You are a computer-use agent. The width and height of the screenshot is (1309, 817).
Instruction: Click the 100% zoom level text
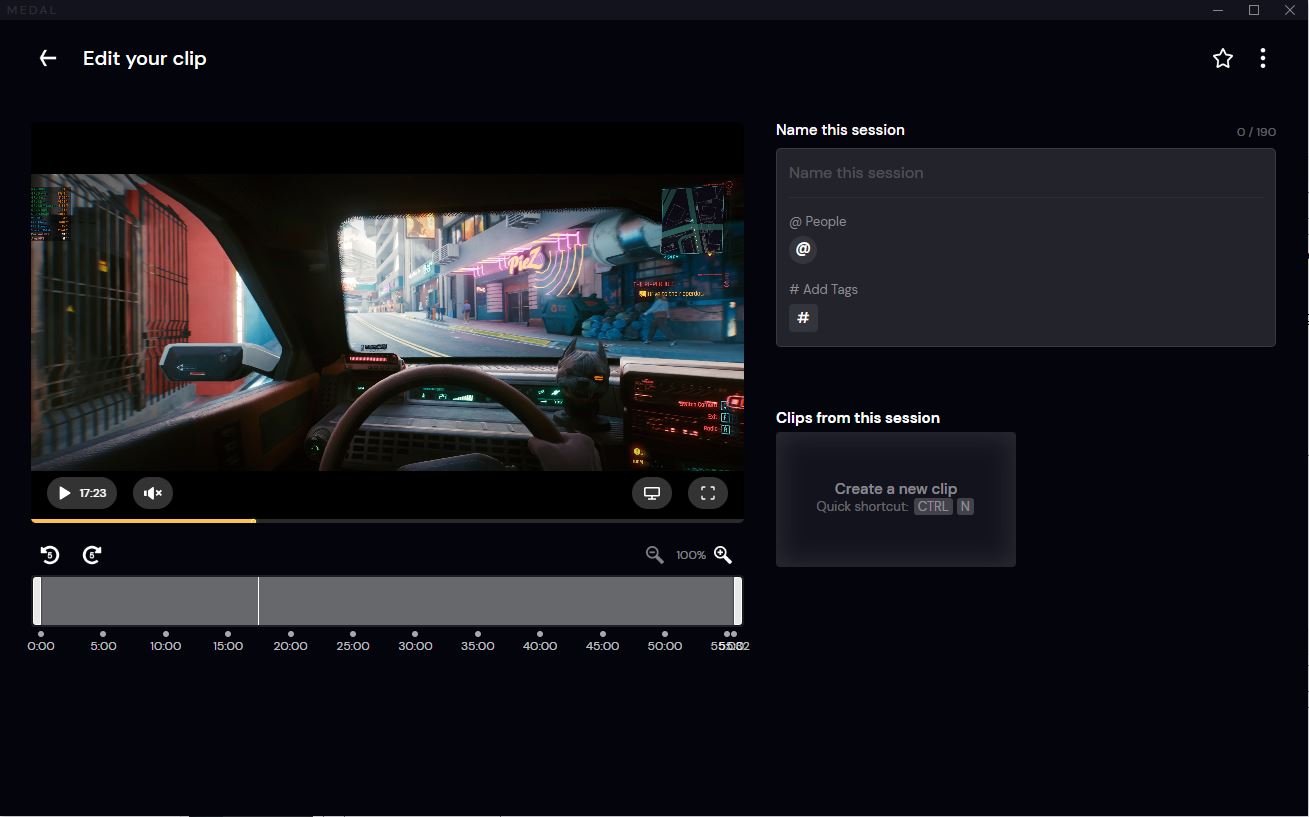(x=691, y=555)
